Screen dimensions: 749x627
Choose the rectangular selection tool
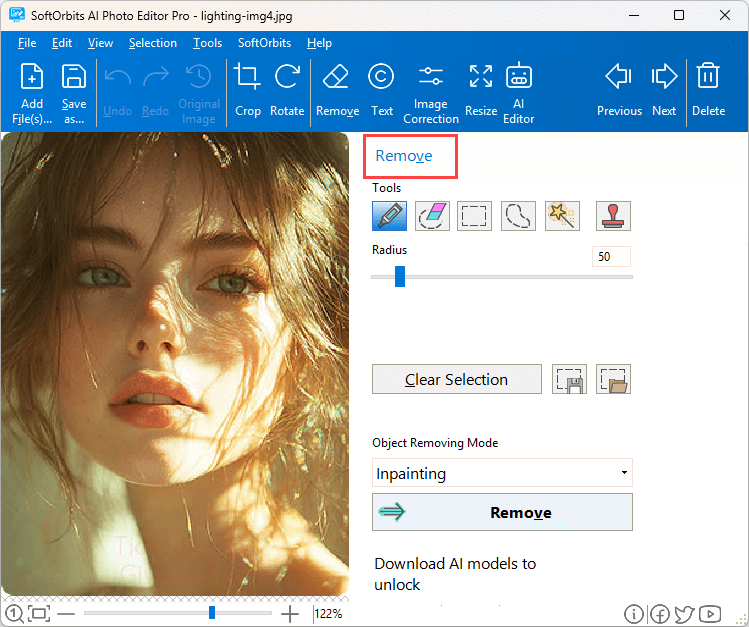pyautogui.click(x=475, y=216)
